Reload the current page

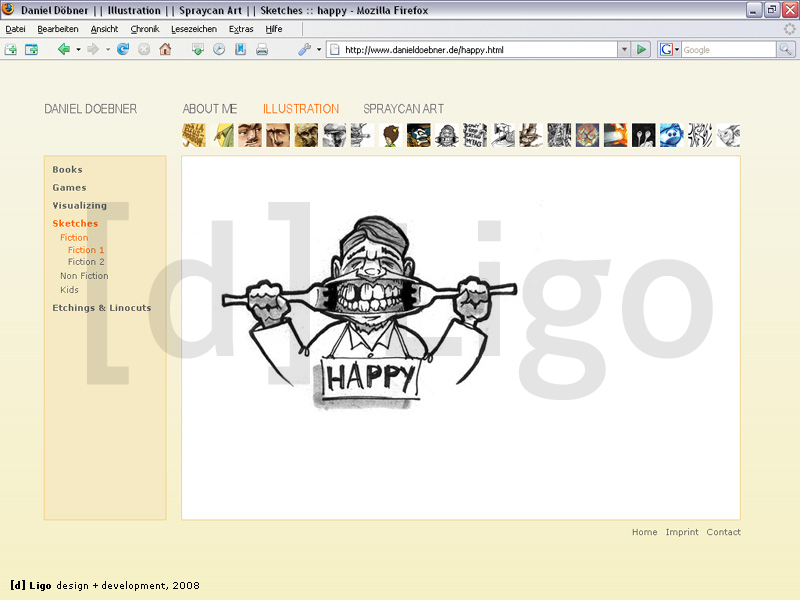(x=123, y=49)
